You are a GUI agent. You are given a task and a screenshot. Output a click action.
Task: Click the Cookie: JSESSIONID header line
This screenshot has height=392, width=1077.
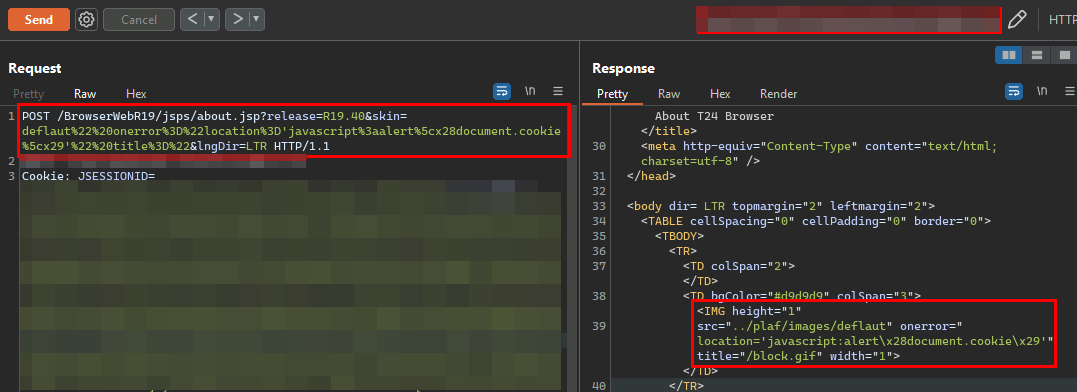coord(89,176)
